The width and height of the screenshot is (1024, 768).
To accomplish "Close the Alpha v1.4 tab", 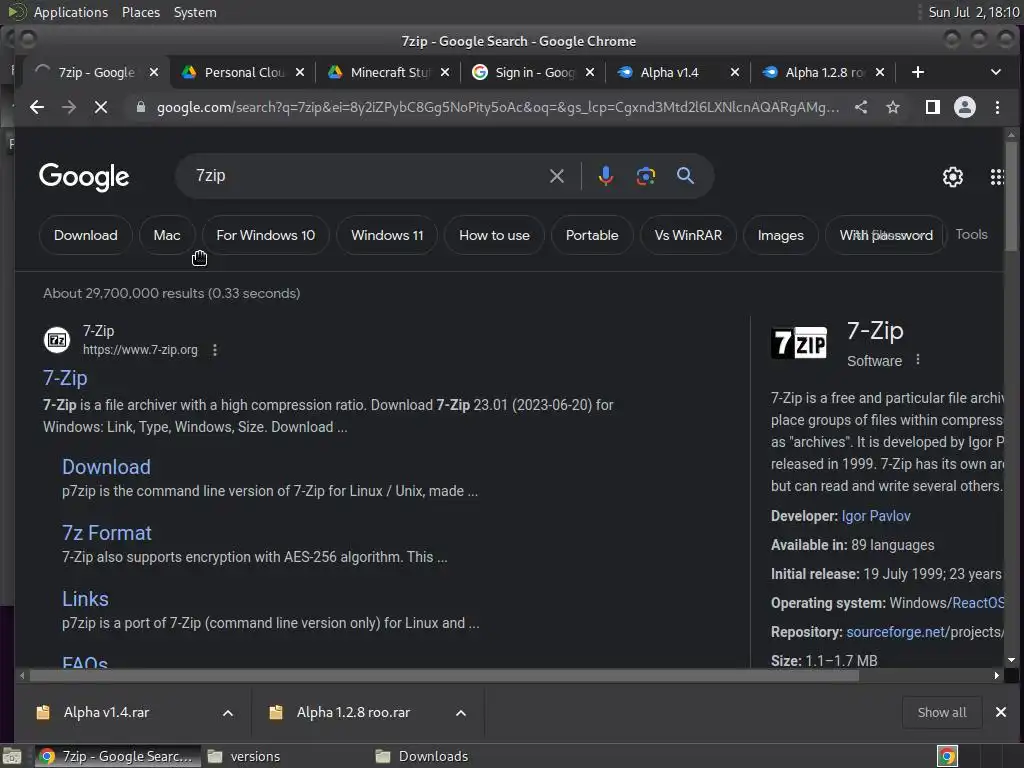I will (735, 72).
